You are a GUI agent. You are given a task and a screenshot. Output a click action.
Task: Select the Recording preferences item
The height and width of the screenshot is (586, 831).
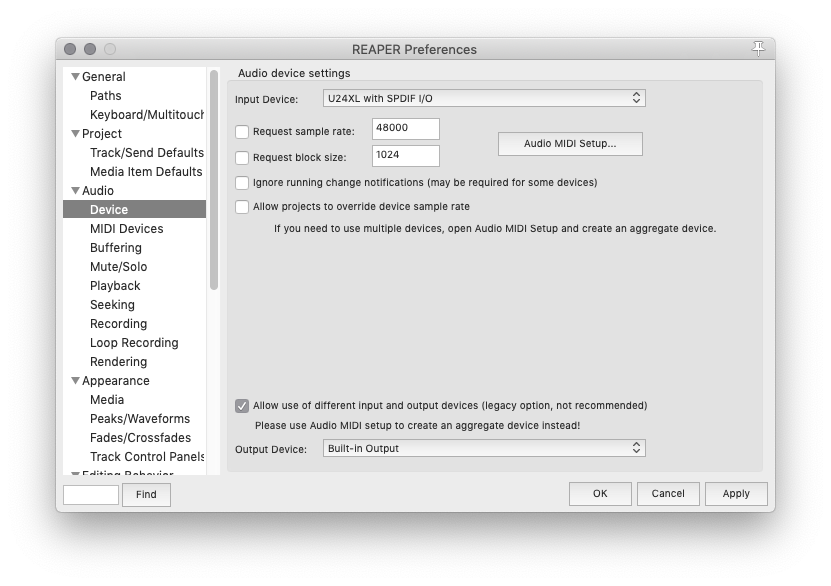(119, 324)
